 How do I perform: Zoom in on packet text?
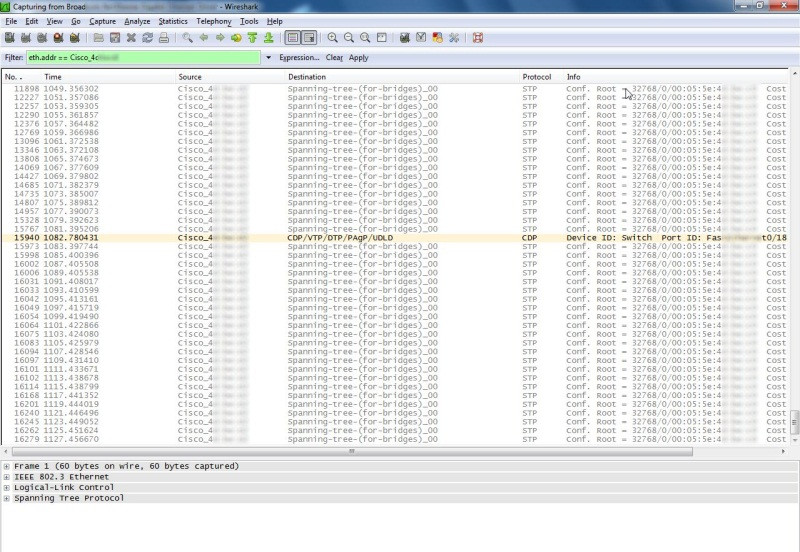click(x=333, y=38)
